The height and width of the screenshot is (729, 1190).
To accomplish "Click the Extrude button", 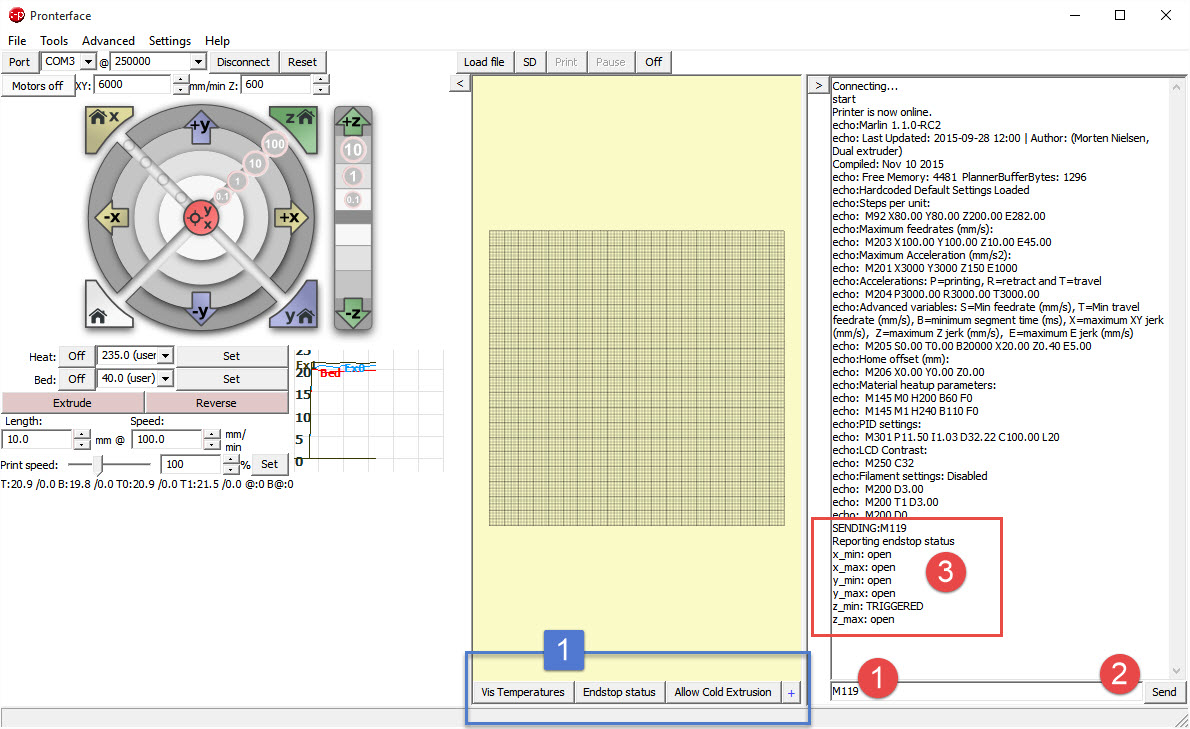I will point(72,403).
